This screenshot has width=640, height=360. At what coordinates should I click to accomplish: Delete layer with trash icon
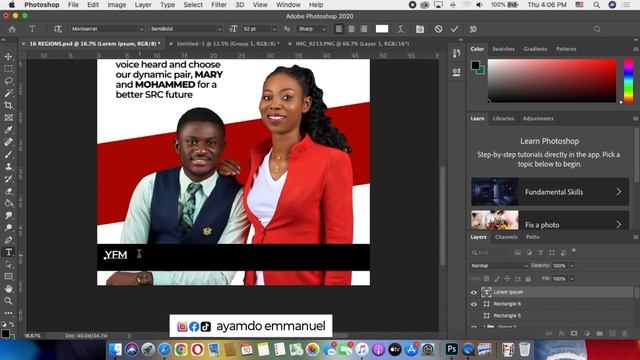point(624,333)
